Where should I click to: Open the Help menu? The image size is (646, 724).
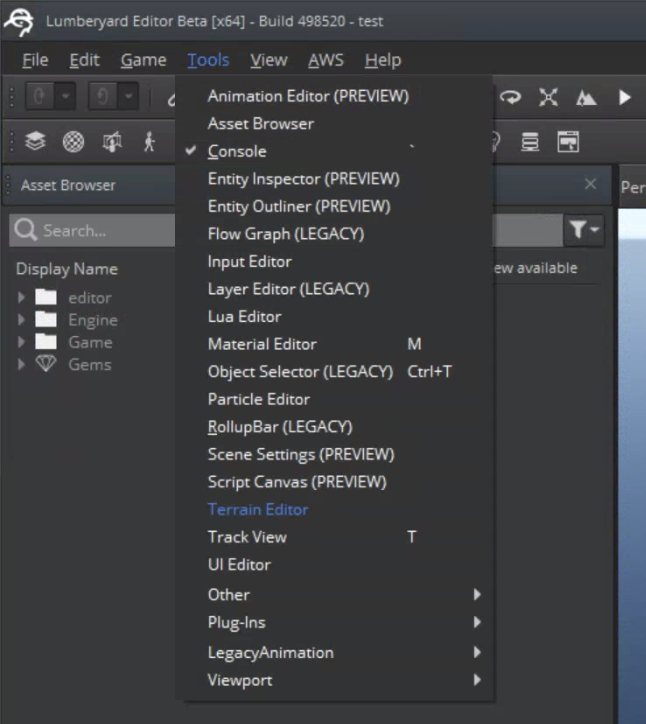point(383,60)
